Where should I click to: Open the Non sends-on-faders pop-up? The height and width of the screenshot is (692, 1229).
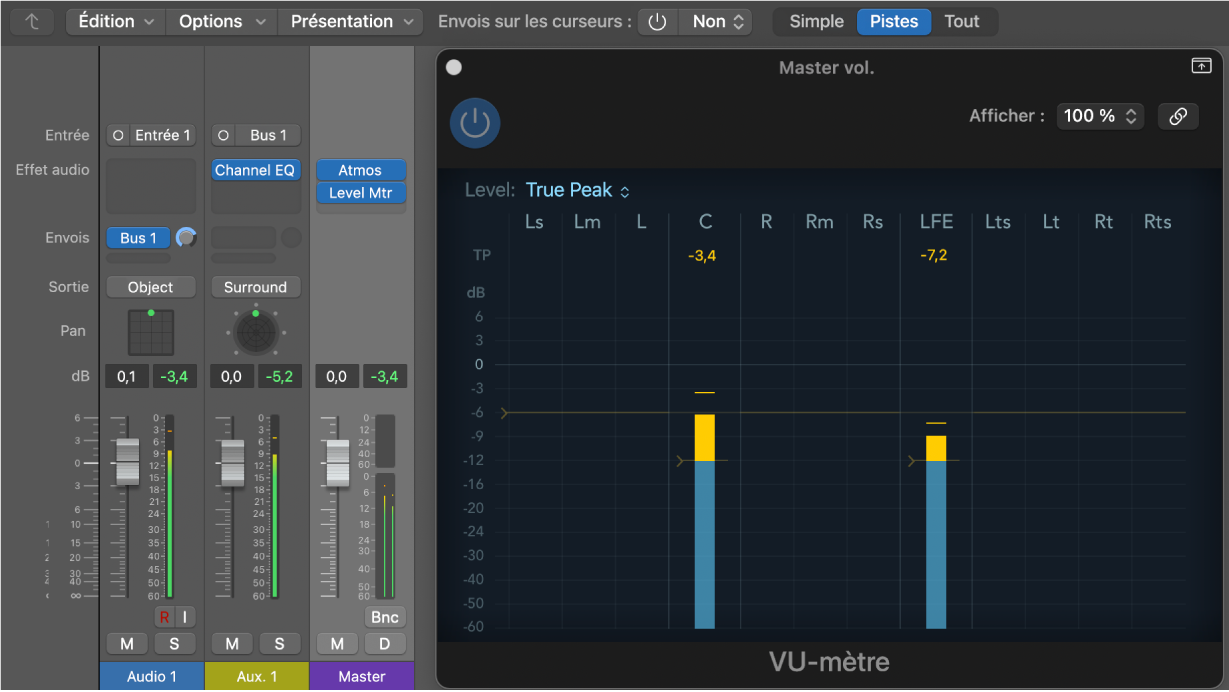716,21
